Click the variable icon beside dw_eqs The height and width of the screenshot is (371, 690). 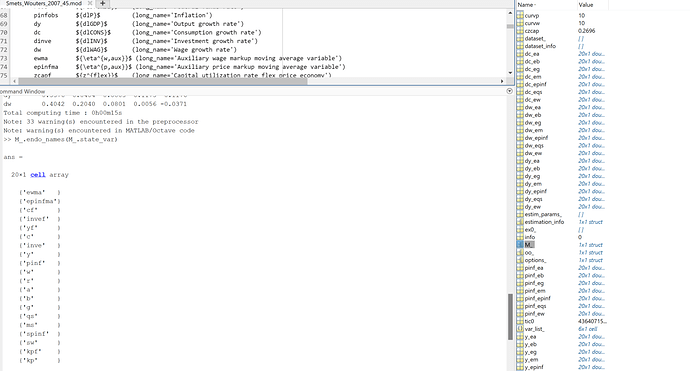coord(520,146)
